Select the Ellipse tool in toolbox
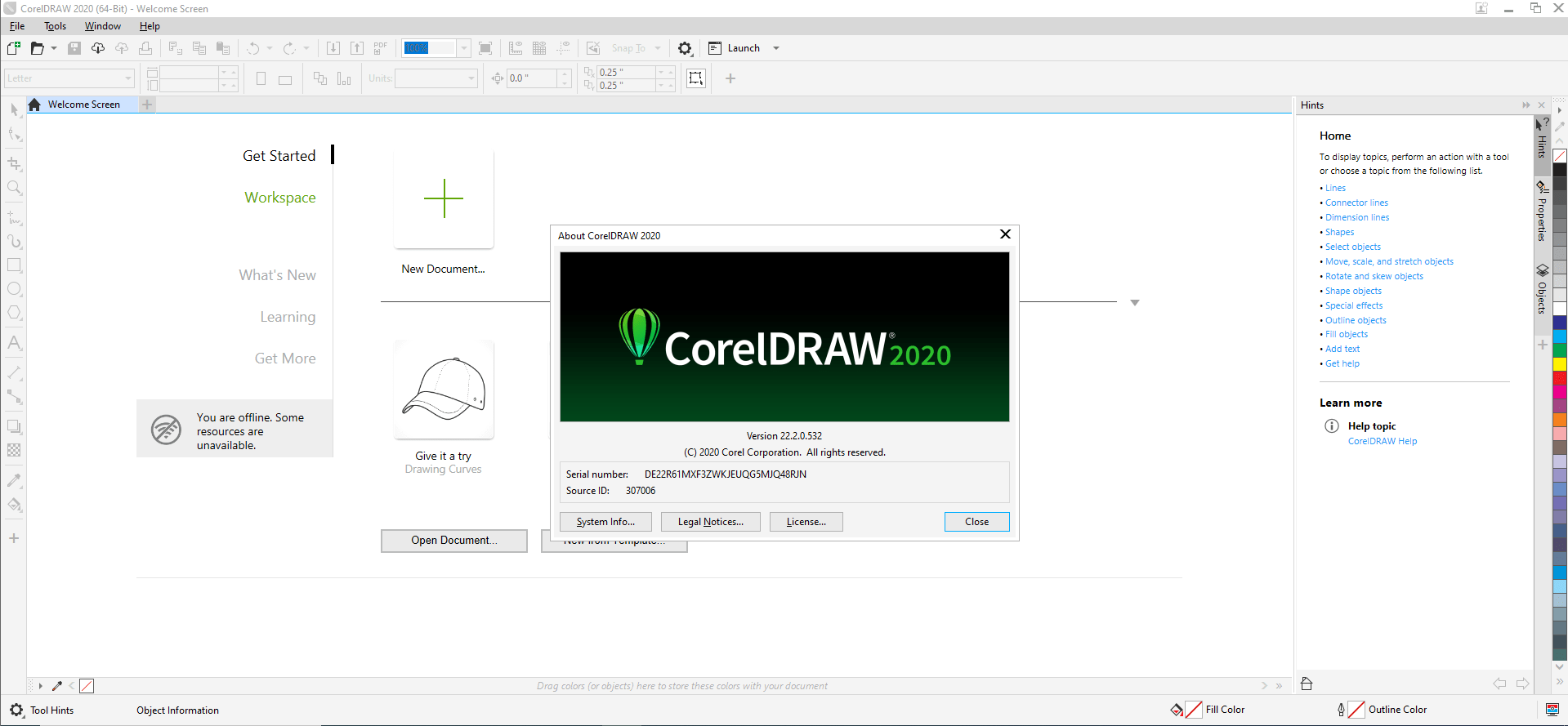The height and width of the screenshot is (726, 1568). (14, 289)
